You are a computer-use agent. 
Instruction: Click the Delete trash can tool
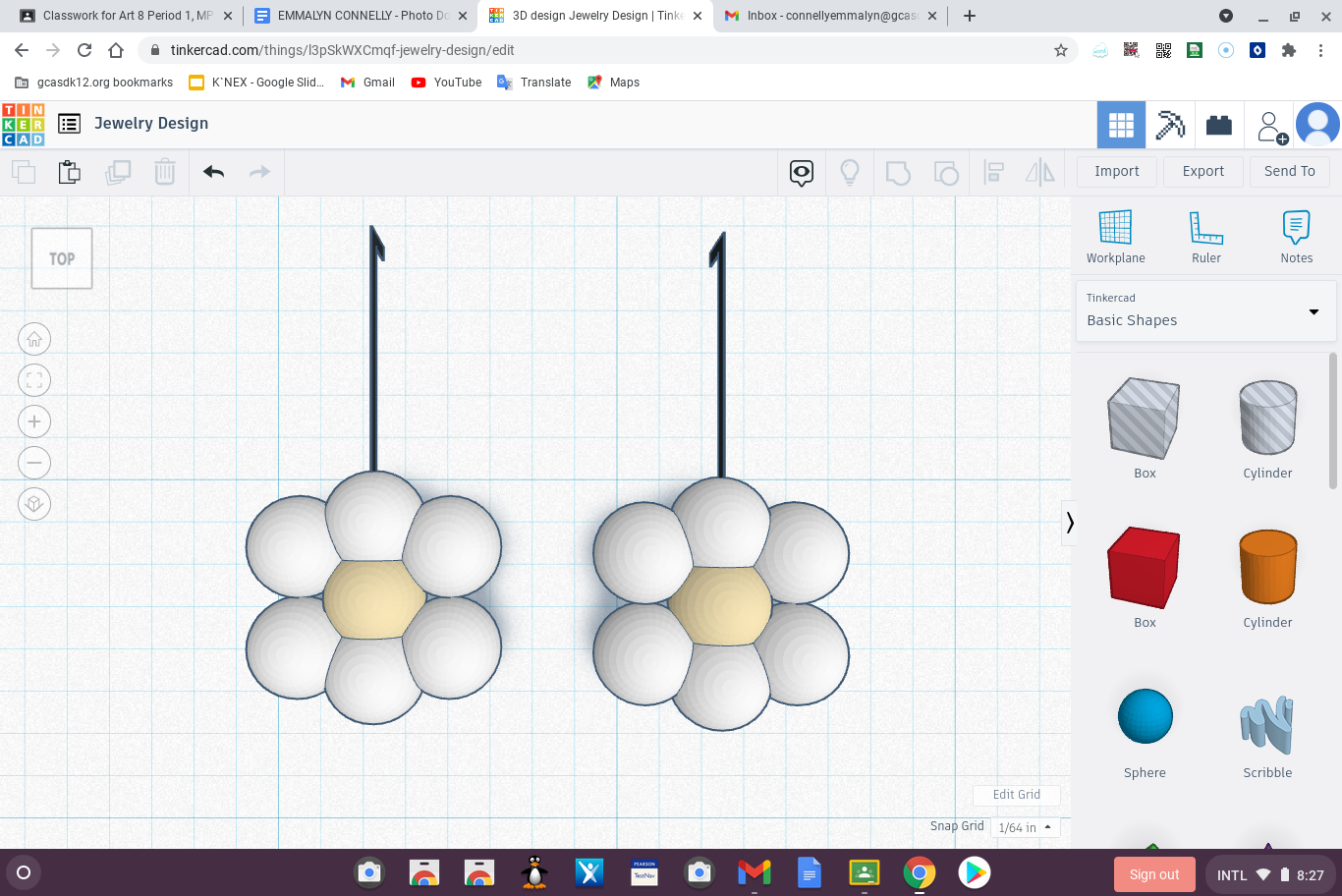point(165,172)
